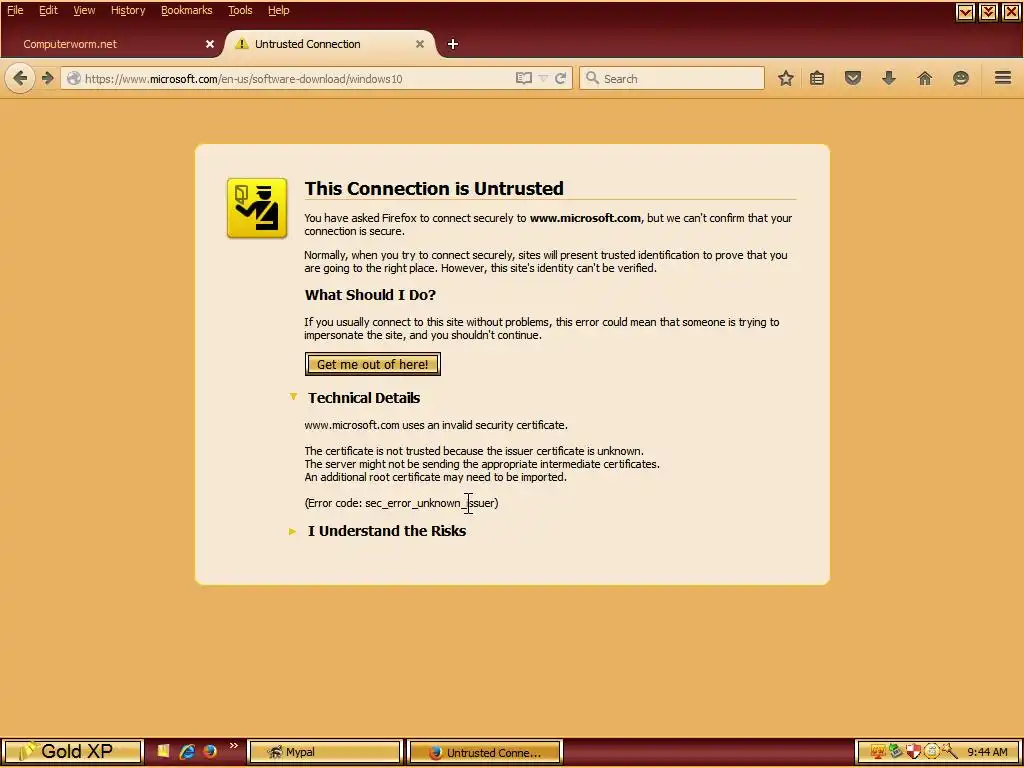The height and width of the screenshot is (768, 1024).
Task: Open the yellow folder quick launch icon
Action: click(x=164, y=752)
